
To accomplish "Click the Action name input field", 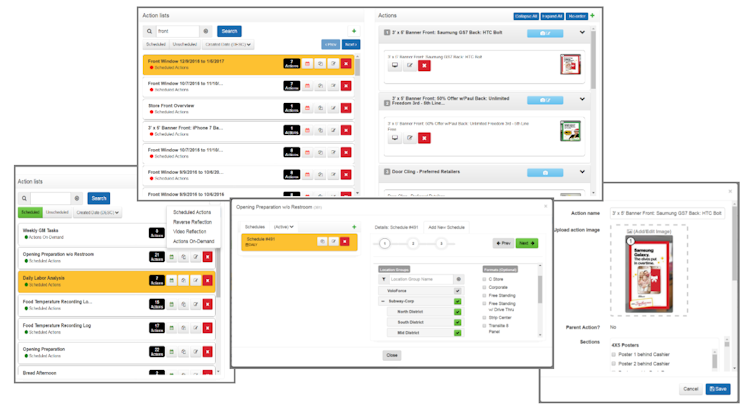I will (667, 213).
